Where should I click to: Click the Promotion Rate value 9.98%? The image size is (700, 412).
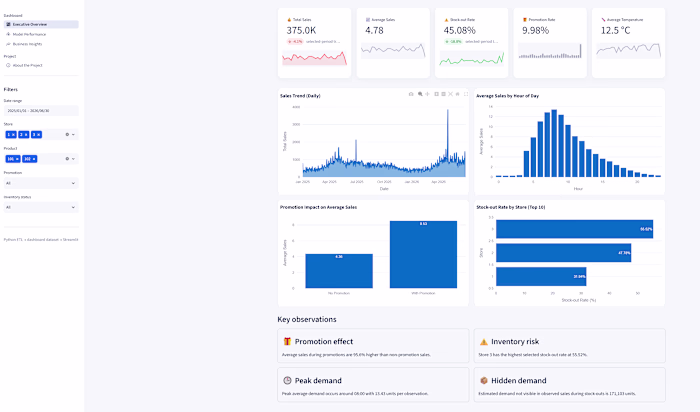click(x=535, y=30)
